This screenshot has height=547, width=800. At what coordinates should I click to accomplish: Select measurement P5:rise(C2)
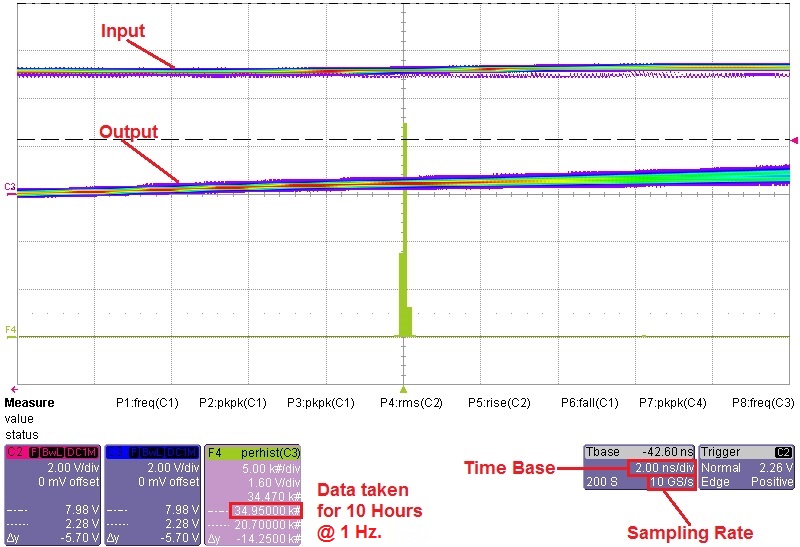tap(499, 403)
